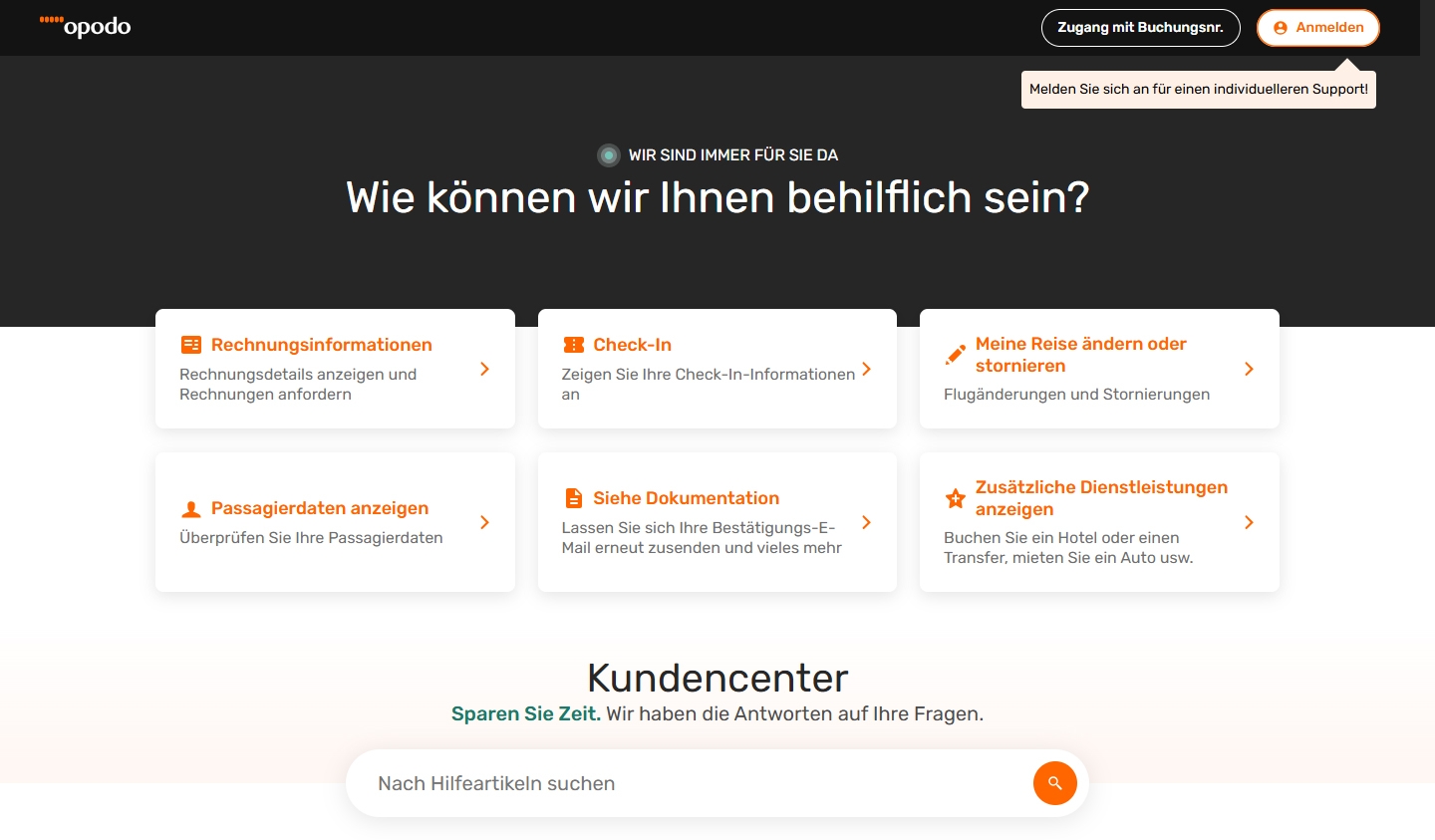Viewport: 1435px width, 840px height.
Task: Click the orange magnifier search icon
Action: (1054, 783)
